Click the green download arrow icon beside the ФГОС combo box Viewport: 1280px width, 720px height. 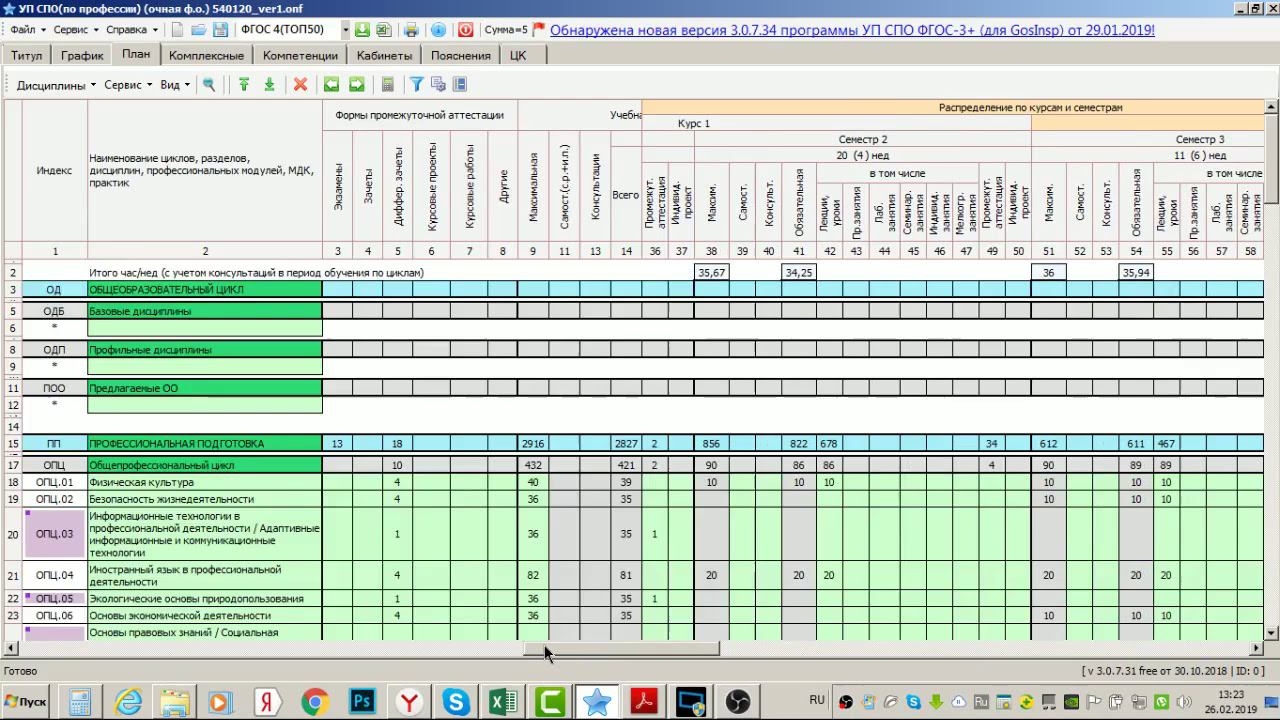[362, 30]
